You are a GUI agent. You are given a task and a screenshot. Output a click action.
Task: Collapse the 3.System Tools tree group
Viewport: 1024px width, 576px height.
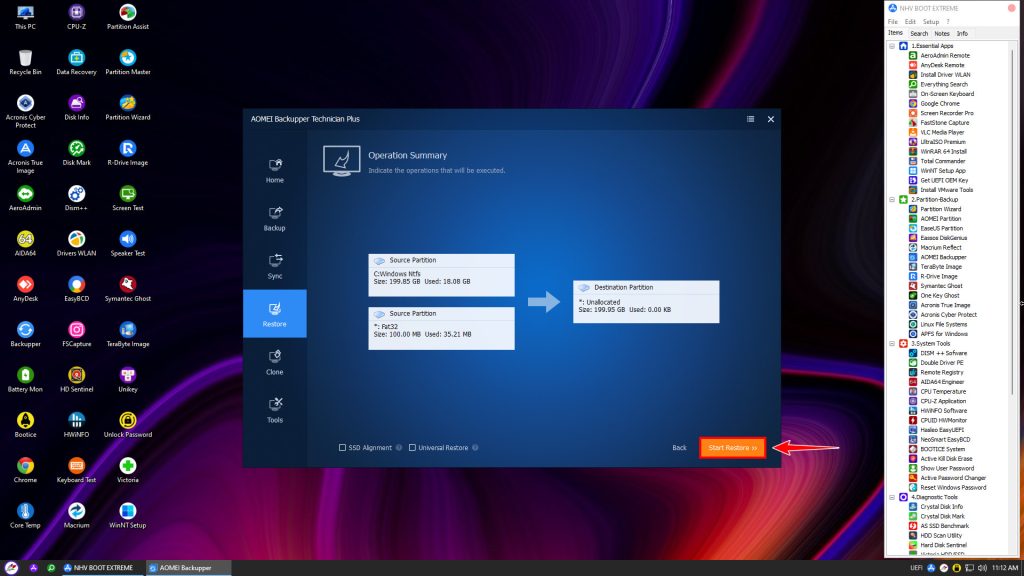coord(892,344)
